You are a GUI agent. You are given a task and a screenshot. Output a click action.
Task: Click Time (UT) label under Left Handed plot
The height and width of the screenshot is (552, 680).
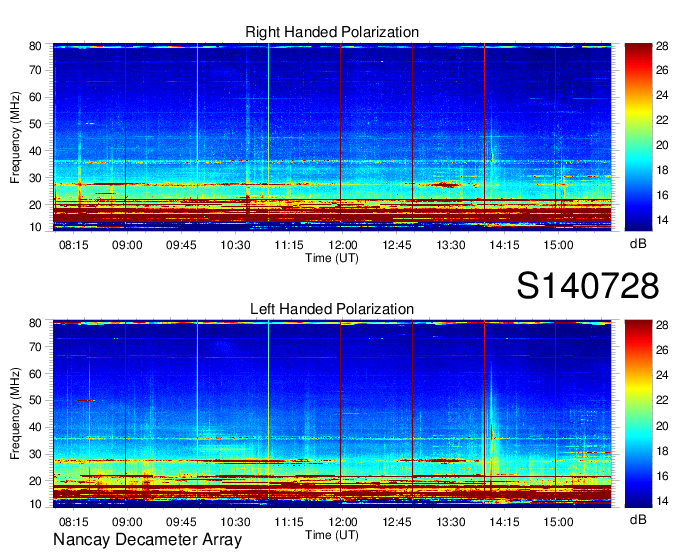(332, 535)
